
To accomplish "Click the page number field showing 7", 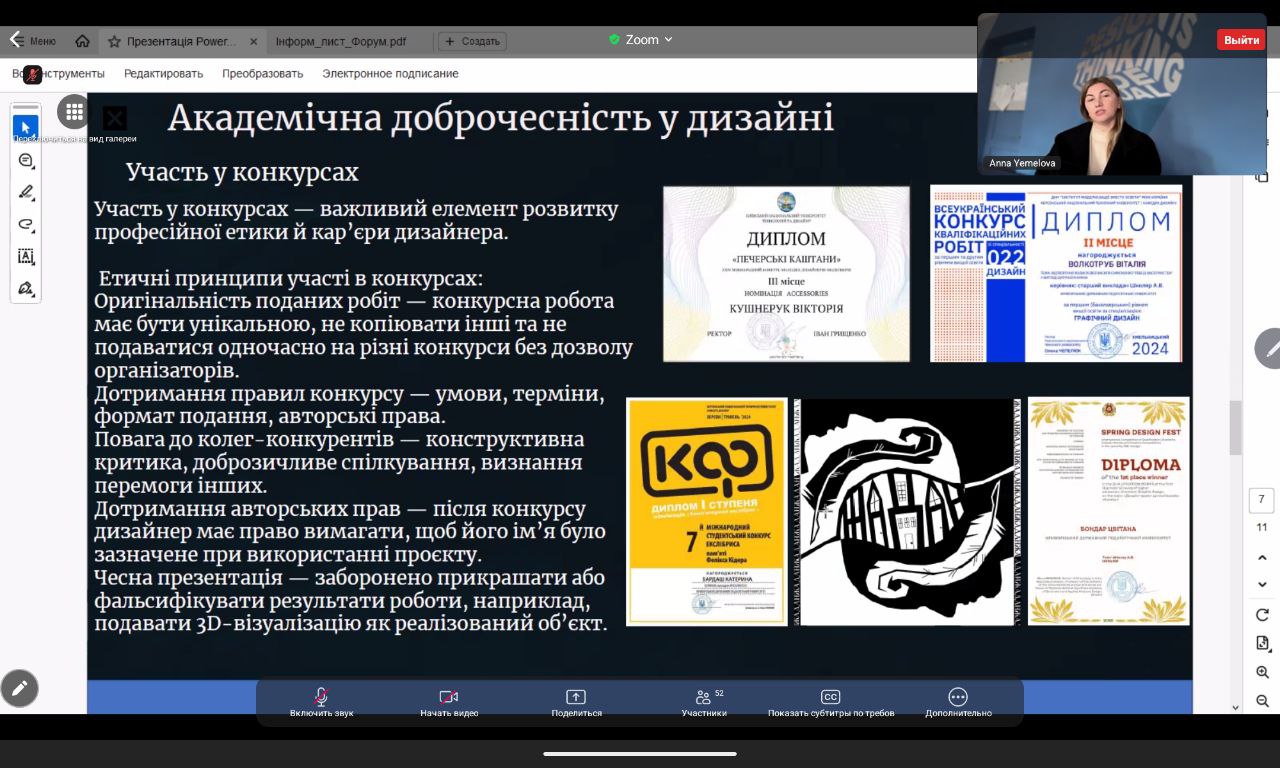I will (1260, 498).
